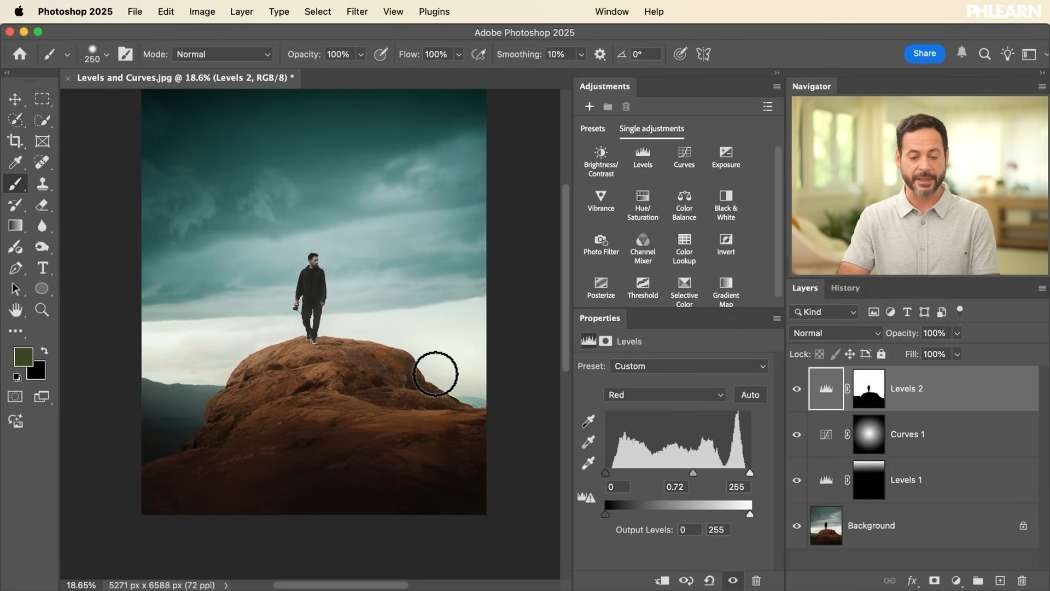Viewport: 1050px width, 591px height.
Task: Open the Image menu
Action: [202, 11]
